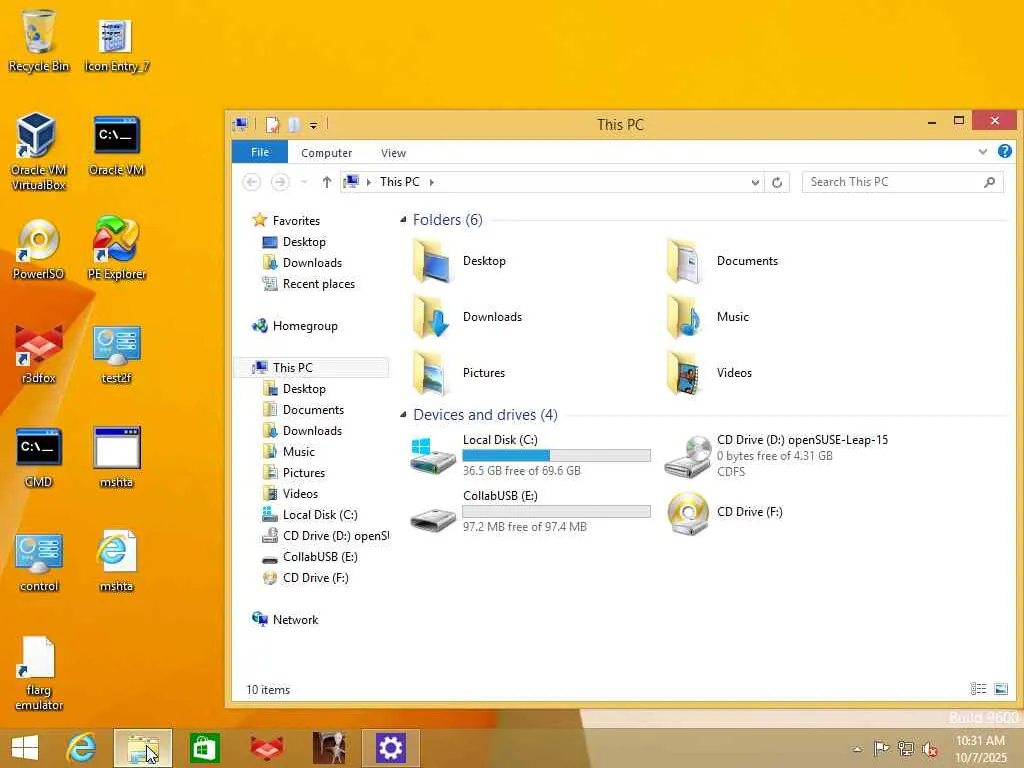Open the recent locations dropdown arrow
Image resolution: width=1024 pixels, height=768 pixels.
tap(304, 182)
